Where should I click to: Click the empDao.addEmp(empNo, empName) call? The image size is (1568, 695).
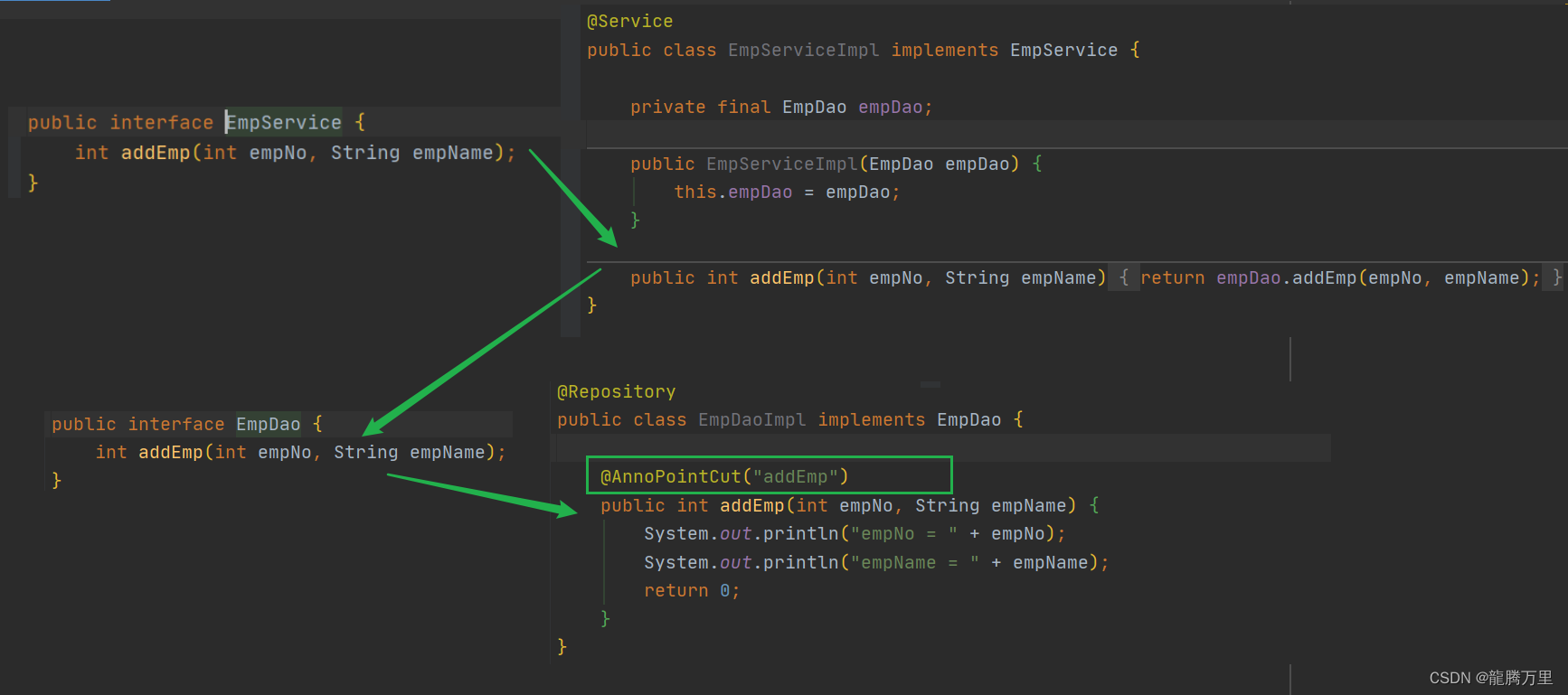pos(1373,277)
